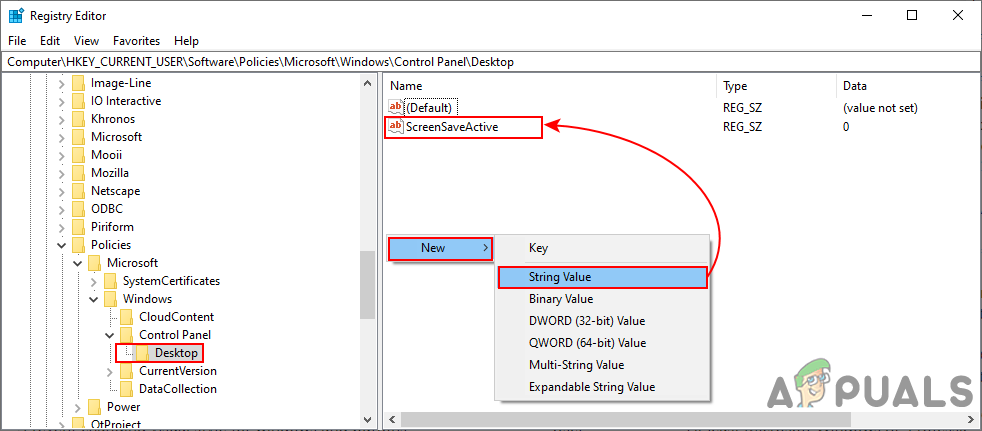Click the Windows folder icon in tree

110,299
